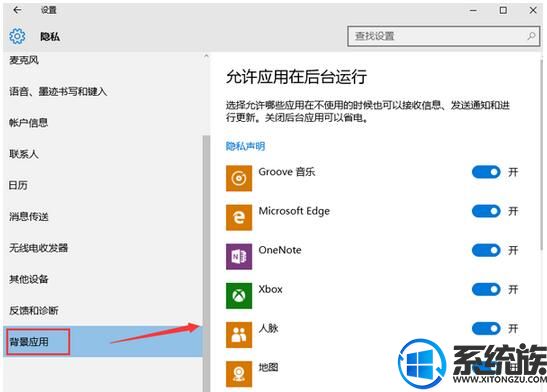Disable Microsoft Edge background toggle
547x392 pixels.
[486, 211]
